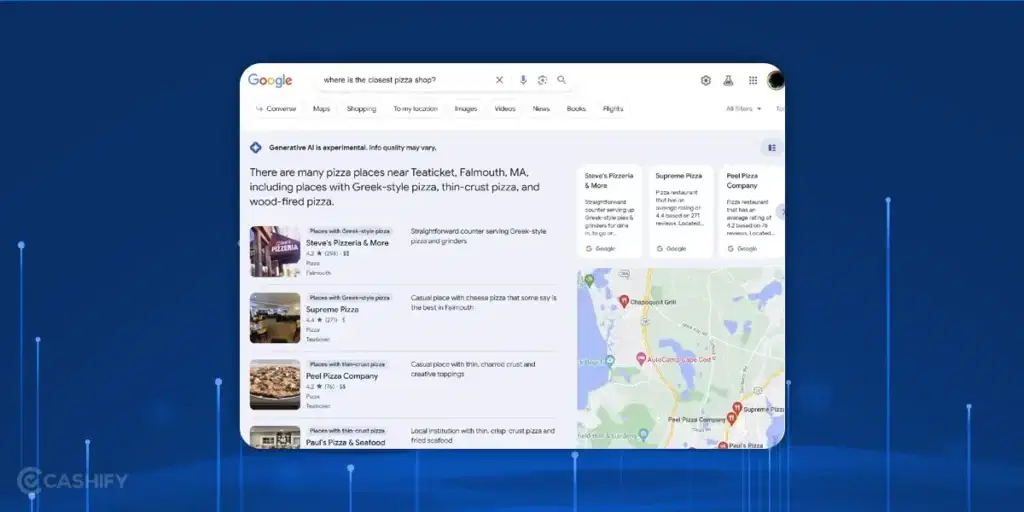Click Paul's Pizza & Seafood thumbnail
The image size is (1024, 512).
tap(275, 438)
